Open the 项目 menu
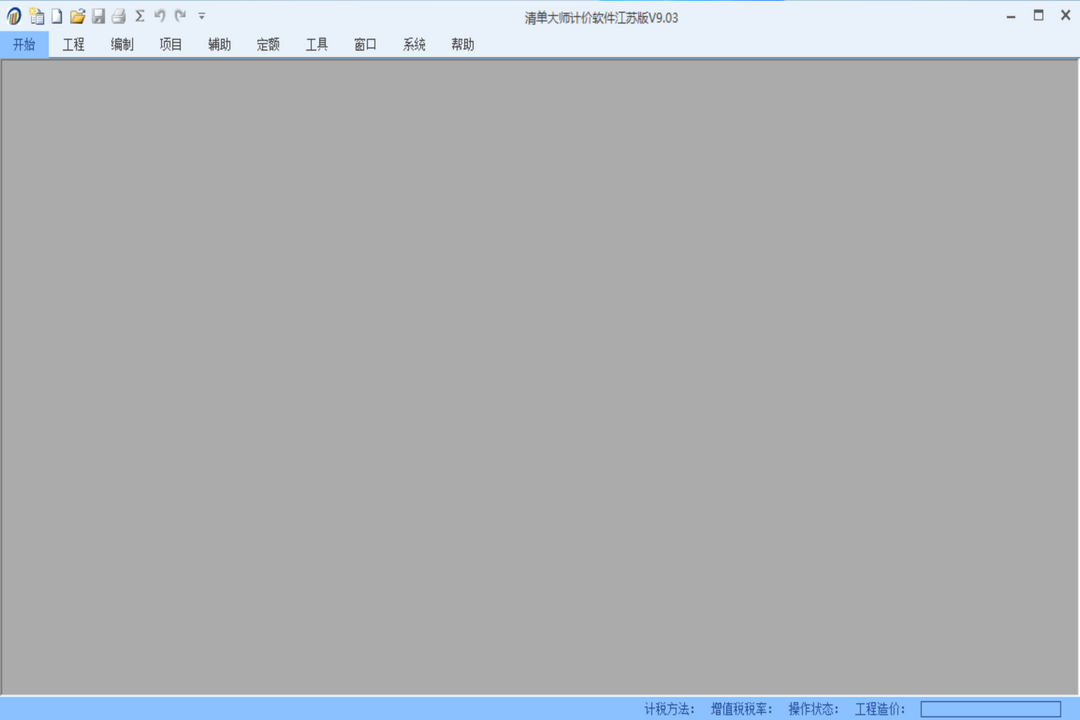 171,44
